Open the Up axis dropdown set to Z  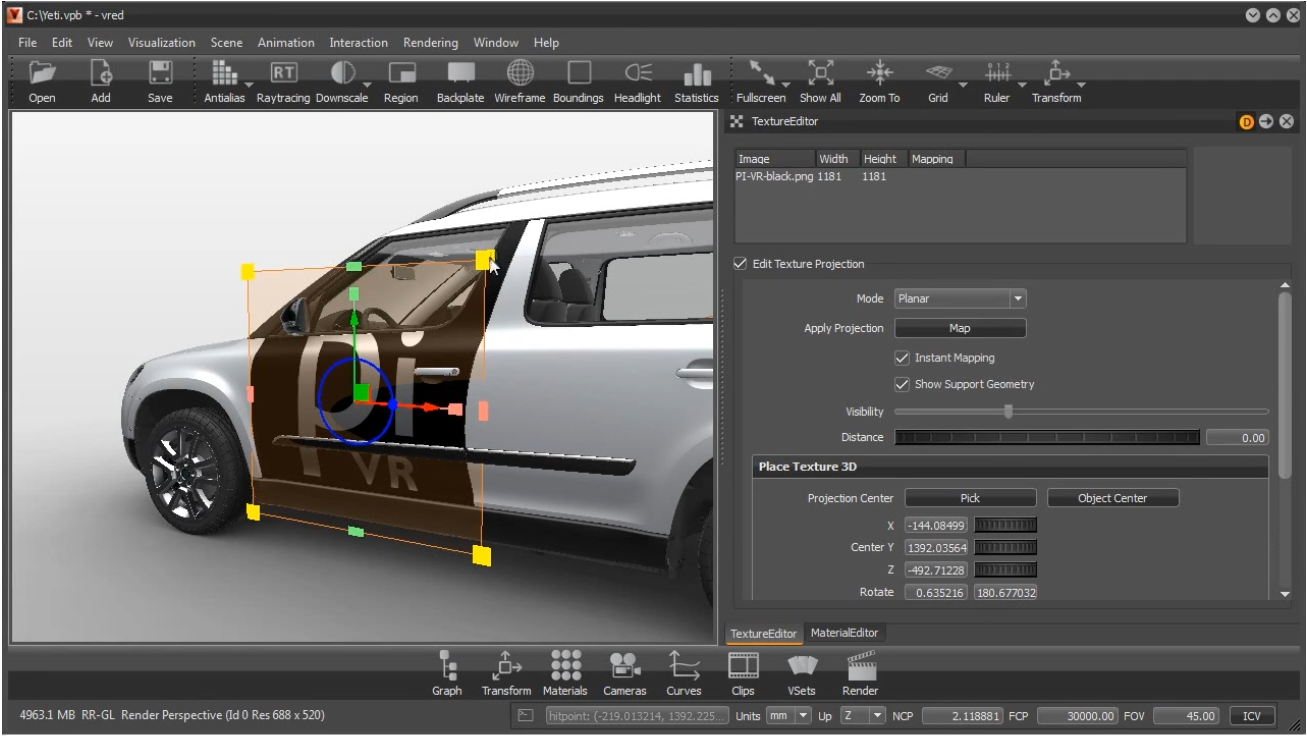[864, 716]
